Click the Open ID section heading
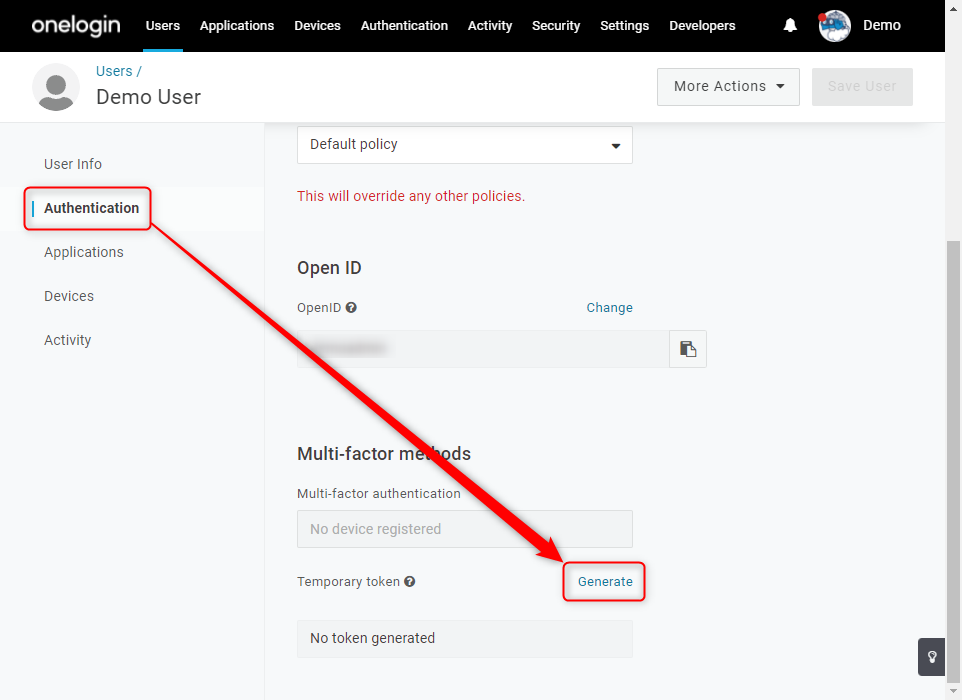Image resolution: width=962 pixels, height=700 pixels. 329,268
